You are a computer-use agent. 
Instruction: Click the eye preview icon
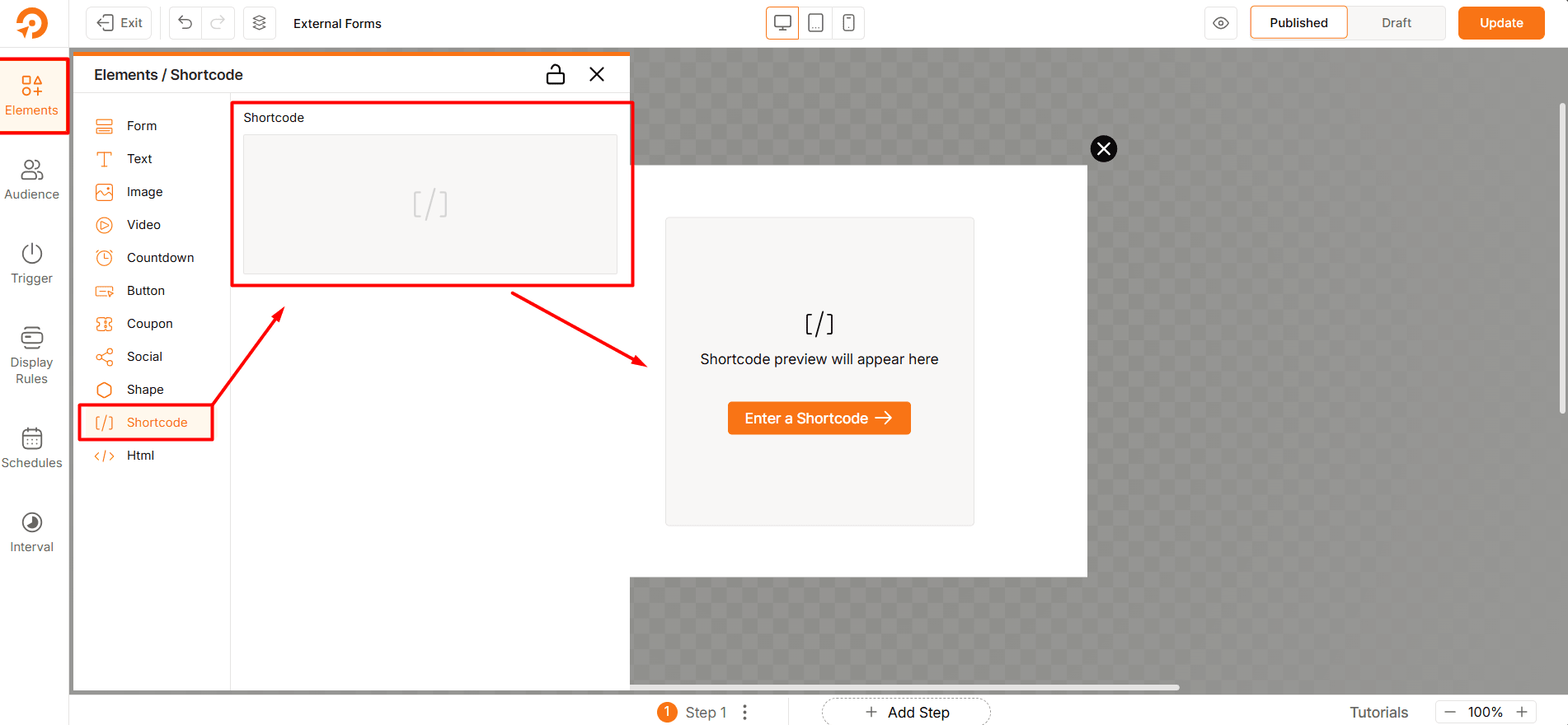click(x=1221, y=23)
